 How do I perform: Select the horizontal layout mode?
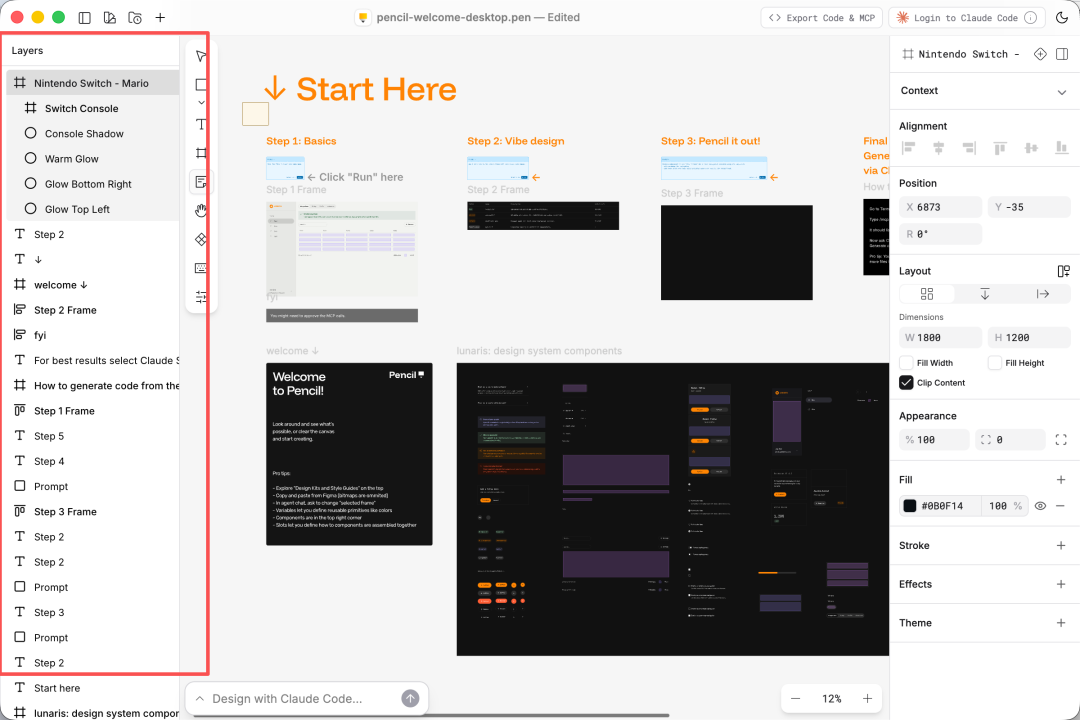click(x=1043, y=294)
